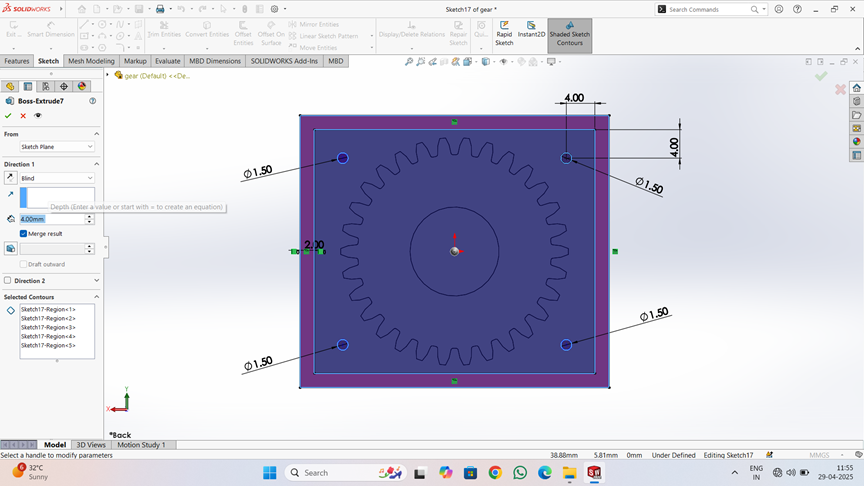
Task: Open the SOLIDWORKS Add-Ins tab
Action: coord(284,61)
